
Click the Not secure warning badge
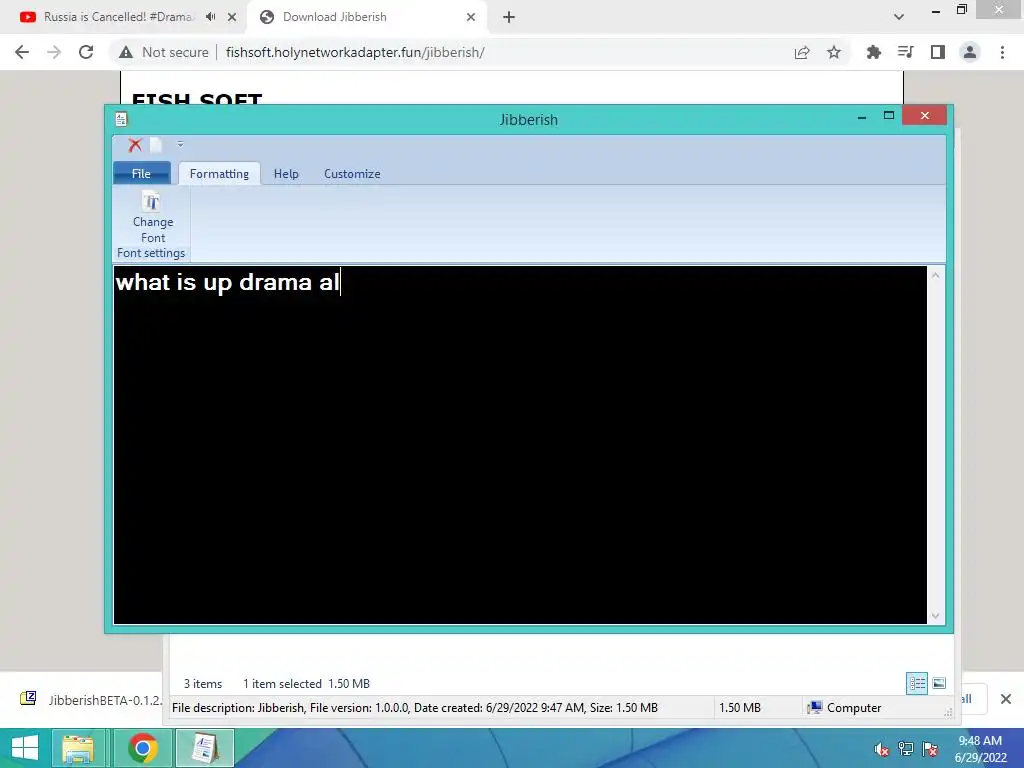pyautogui.click(x=164, y=52)
